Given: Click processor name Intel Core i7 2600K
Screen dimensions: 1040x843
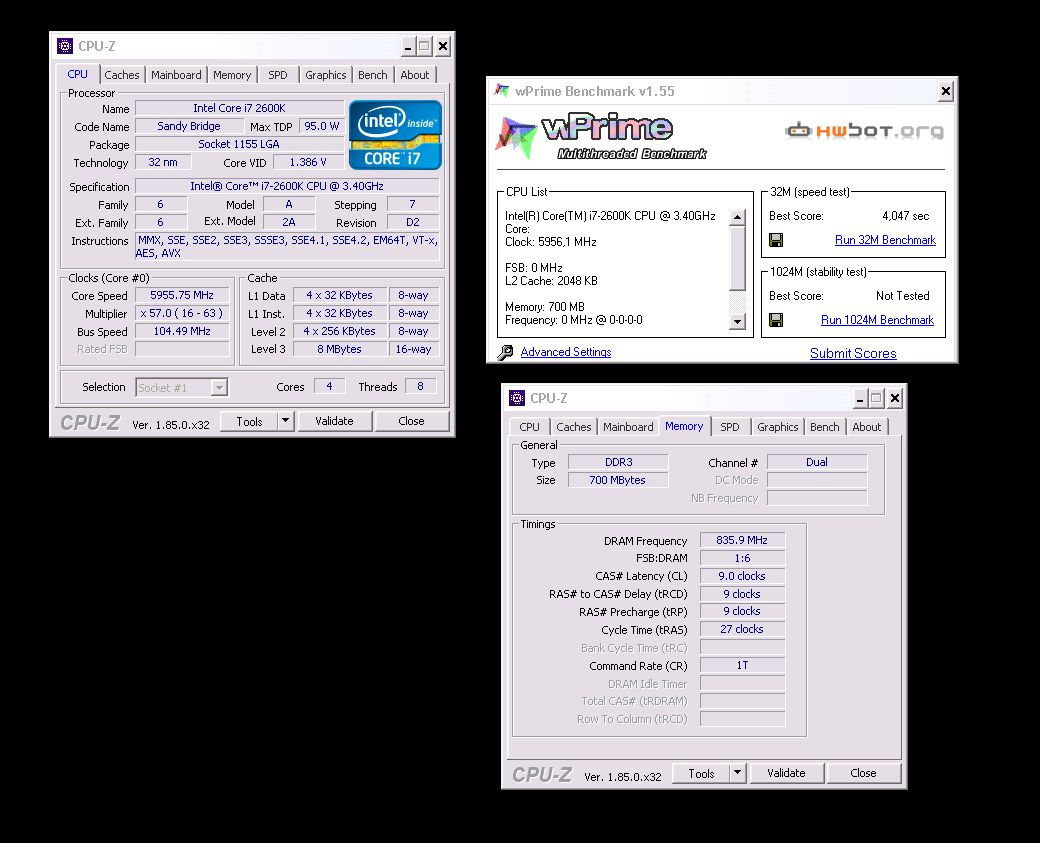Looking at the screenshot, I should click(239, 108).
